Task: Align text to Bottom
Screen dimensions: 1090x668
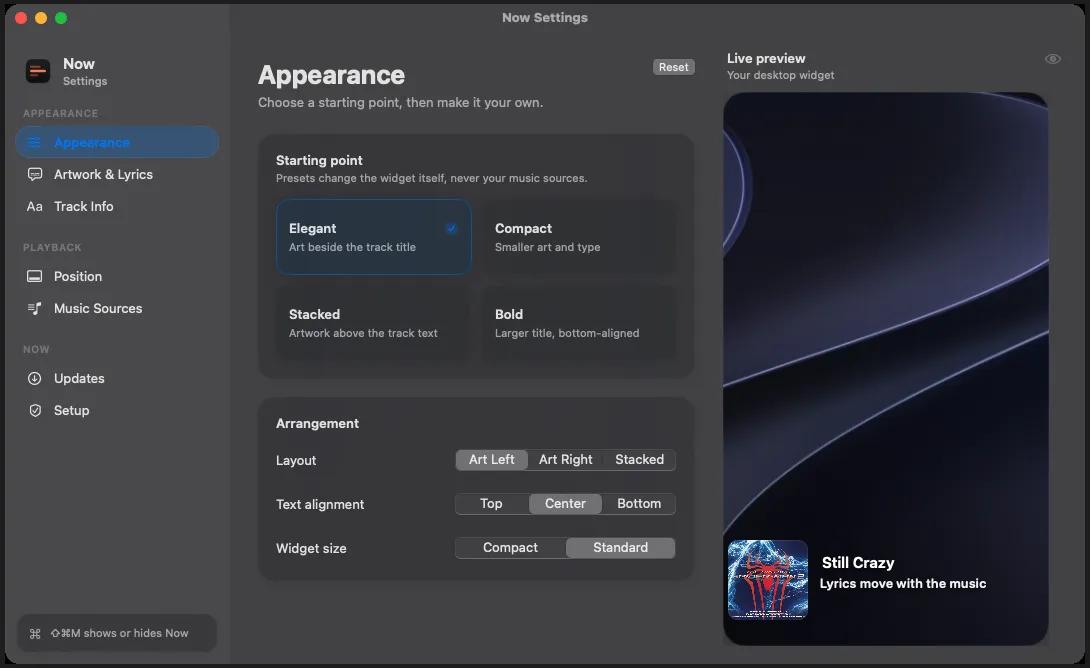Action: tap(639, 504)
